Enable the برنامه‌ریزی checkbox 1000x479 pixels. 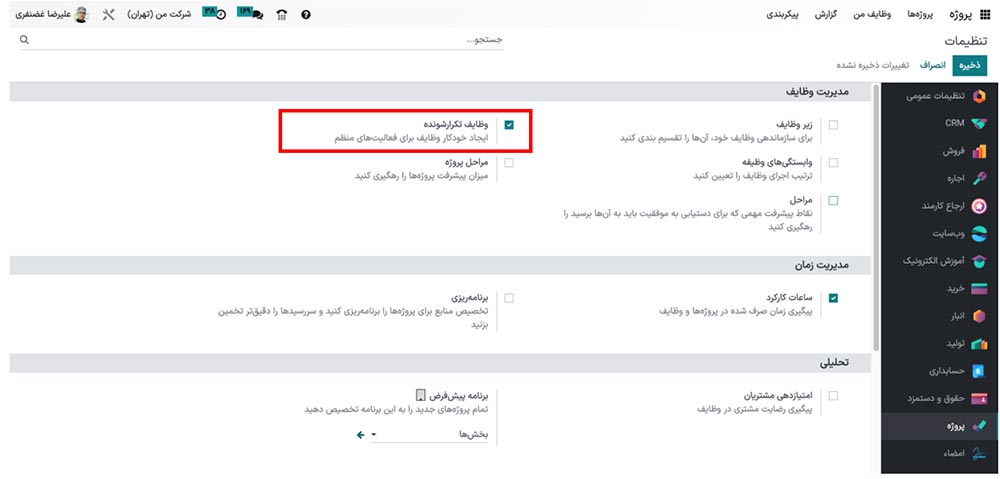click(x=508, y=298)
